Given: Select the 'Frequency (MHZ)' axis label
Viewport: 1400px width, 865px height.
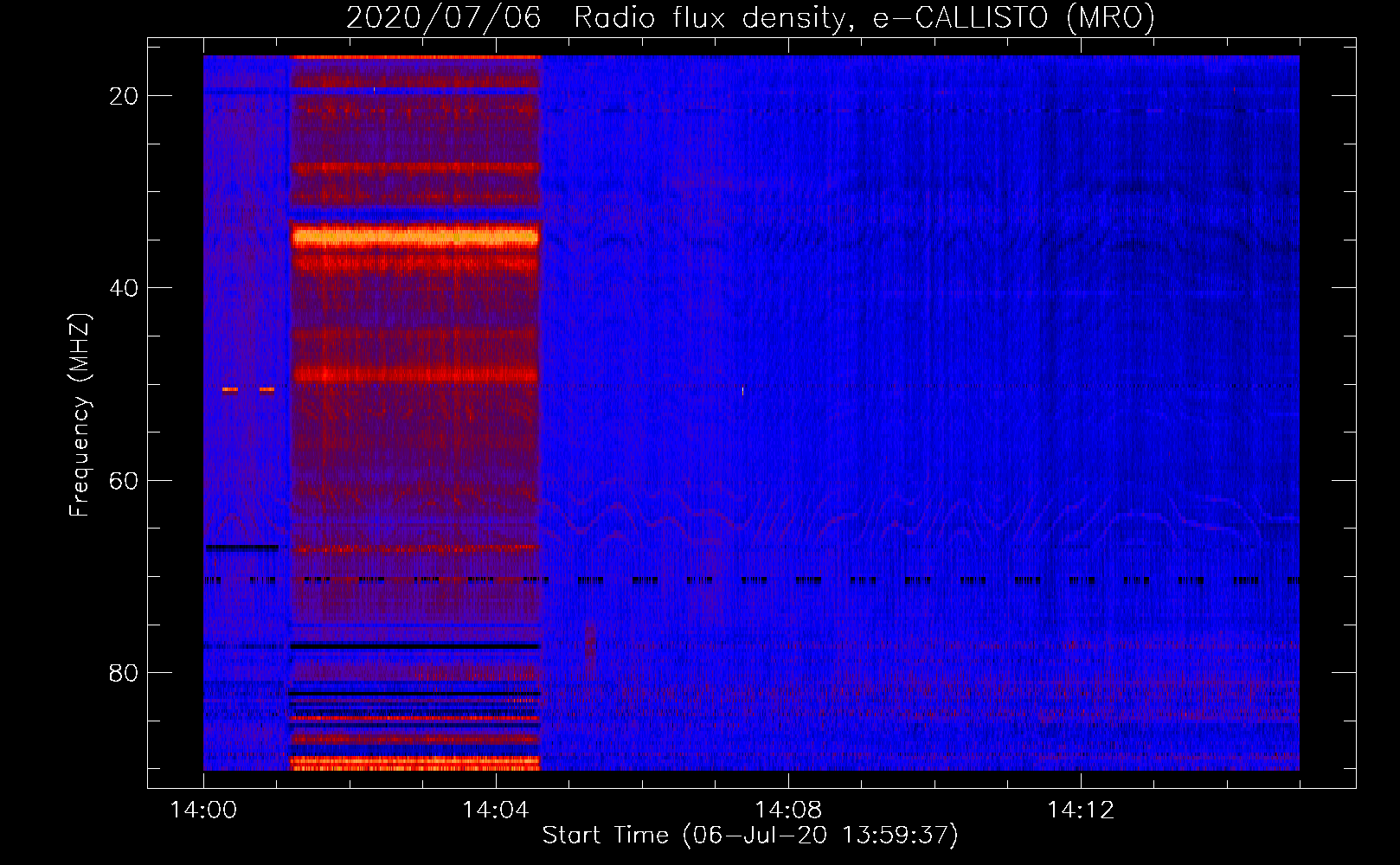Looking at the screenshot, I should coord(80,416).
